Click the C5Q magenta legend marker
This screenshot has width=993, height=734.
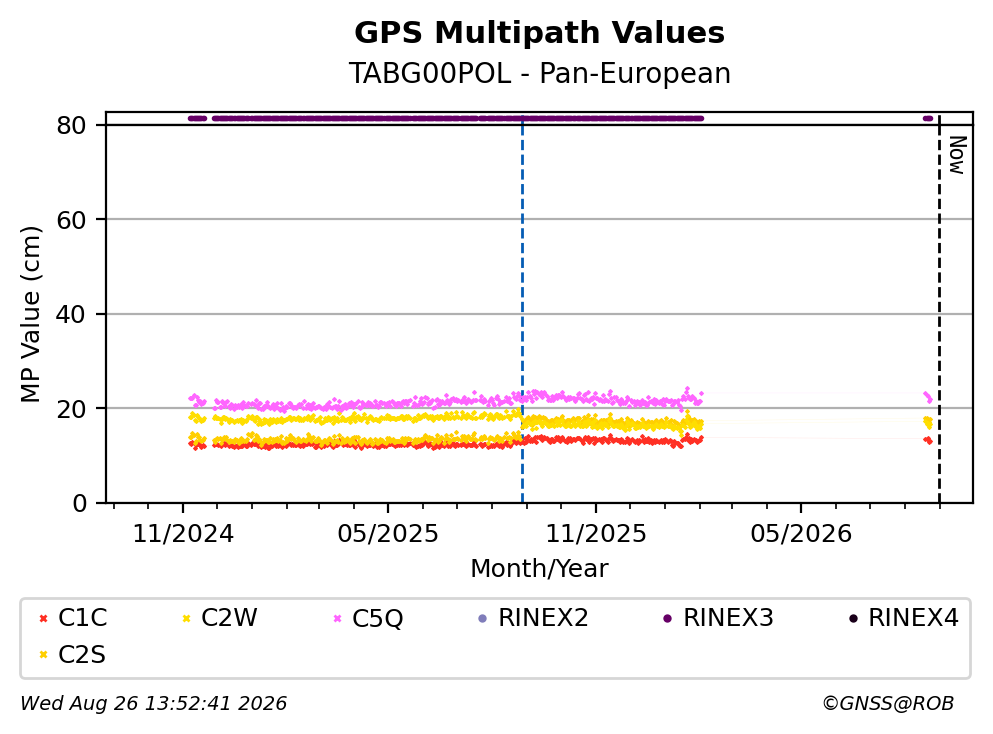point(337,619)
